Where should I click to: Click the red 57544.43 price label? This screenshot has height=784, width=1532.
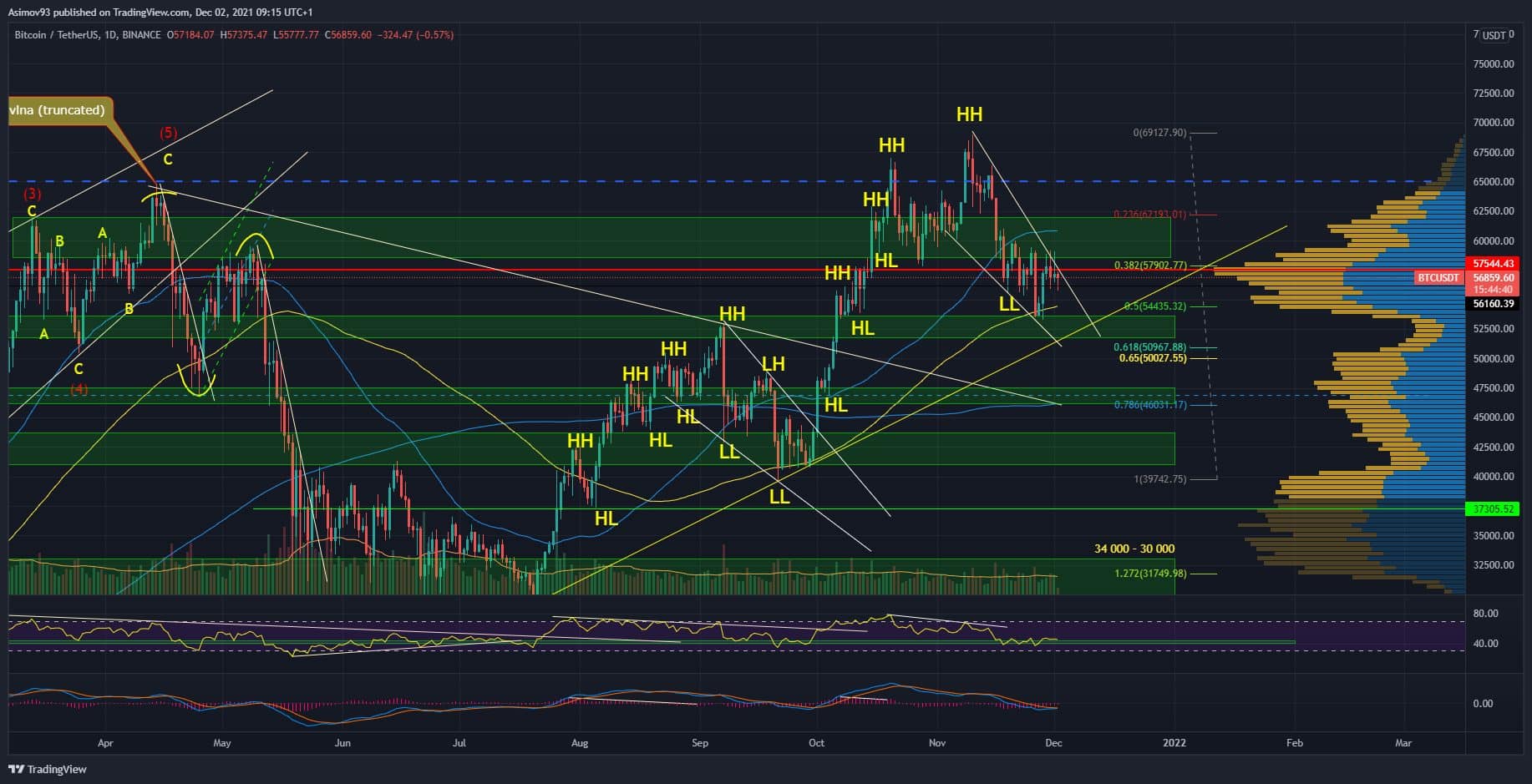[x=1494, y=263]
